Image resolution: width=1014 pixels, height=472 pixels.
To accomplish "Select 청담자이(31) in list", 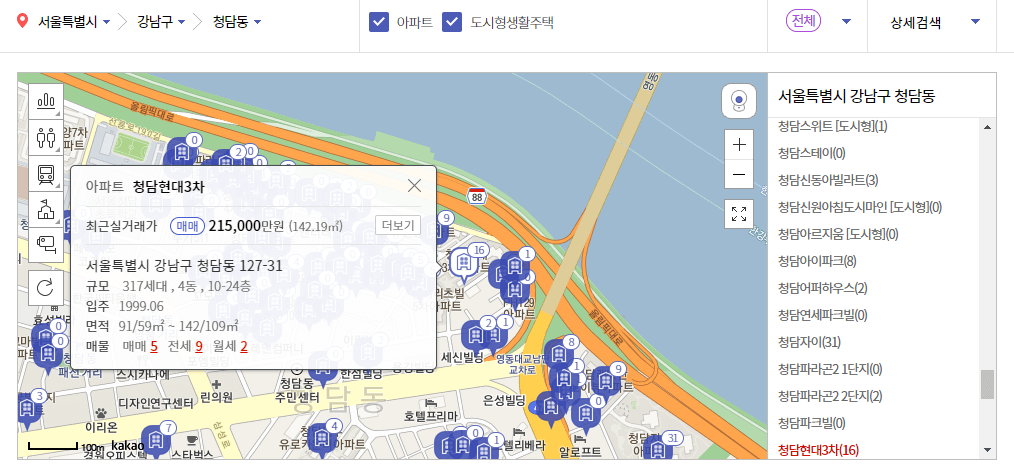I will [x=809, y=341].
